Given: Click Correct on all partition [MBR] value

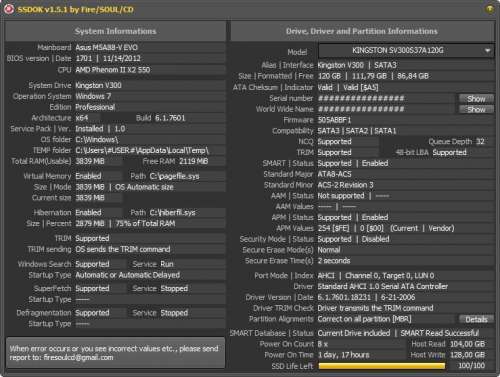Looking at the screenshot, I should click(x=364, y=319).
